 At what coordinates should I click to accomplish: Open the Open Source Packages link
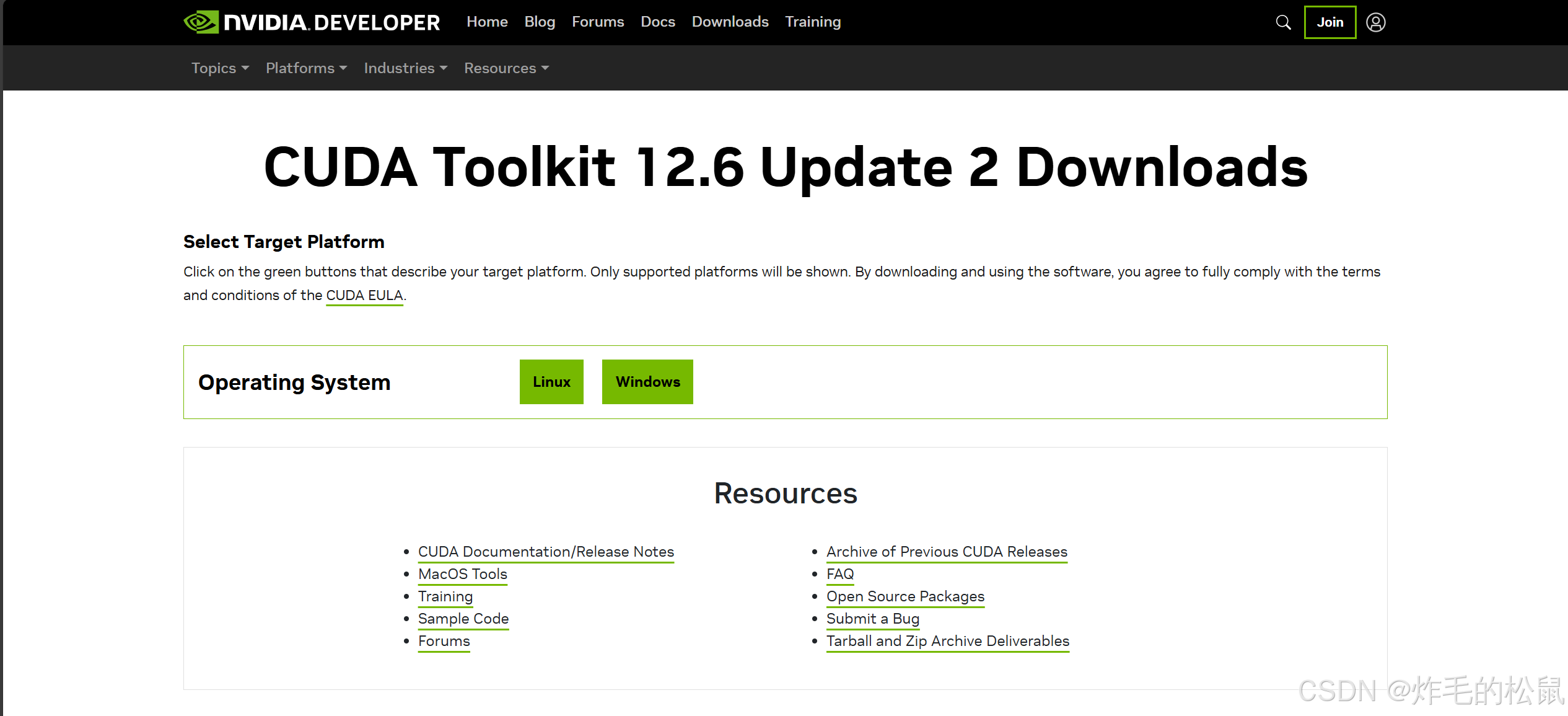point(905,596)
